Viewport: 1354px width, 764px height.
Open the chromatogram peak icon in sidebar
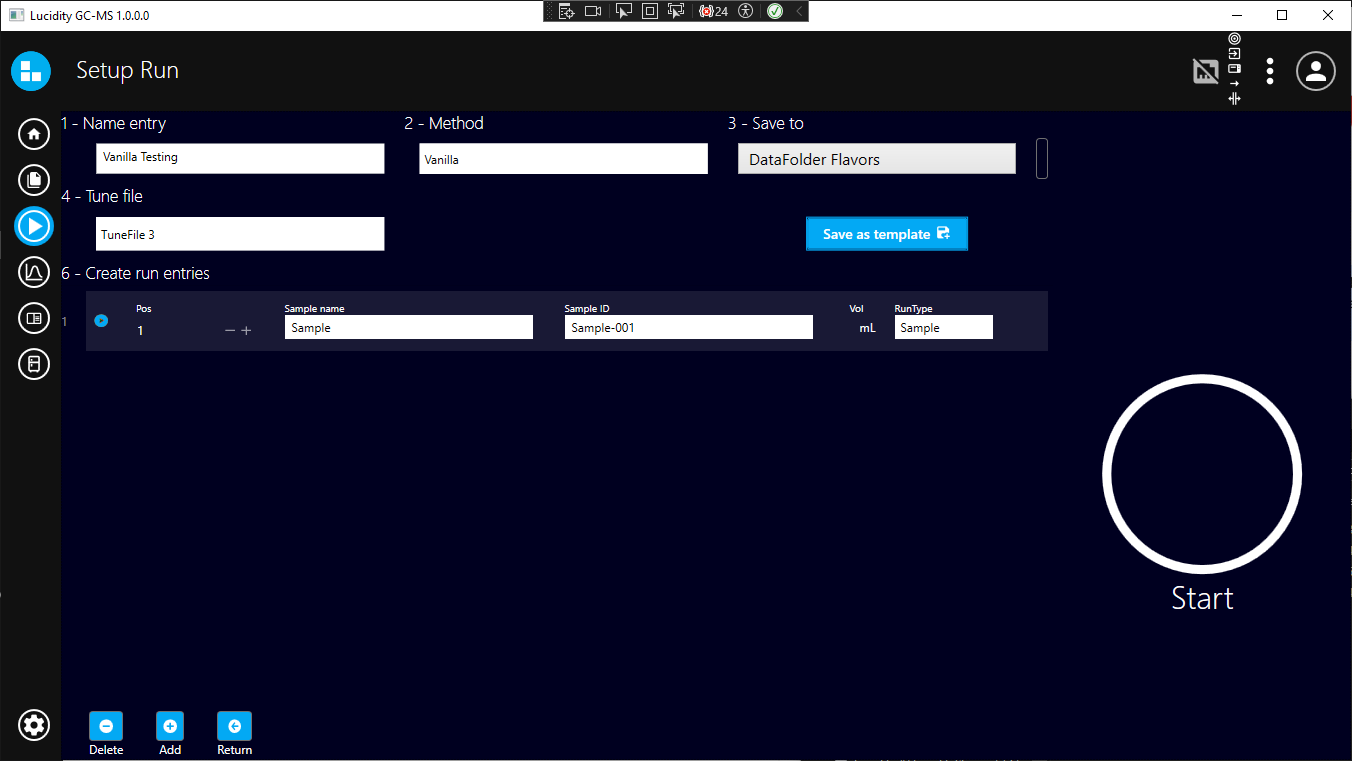pyautogui.click(x=34, y=272)
